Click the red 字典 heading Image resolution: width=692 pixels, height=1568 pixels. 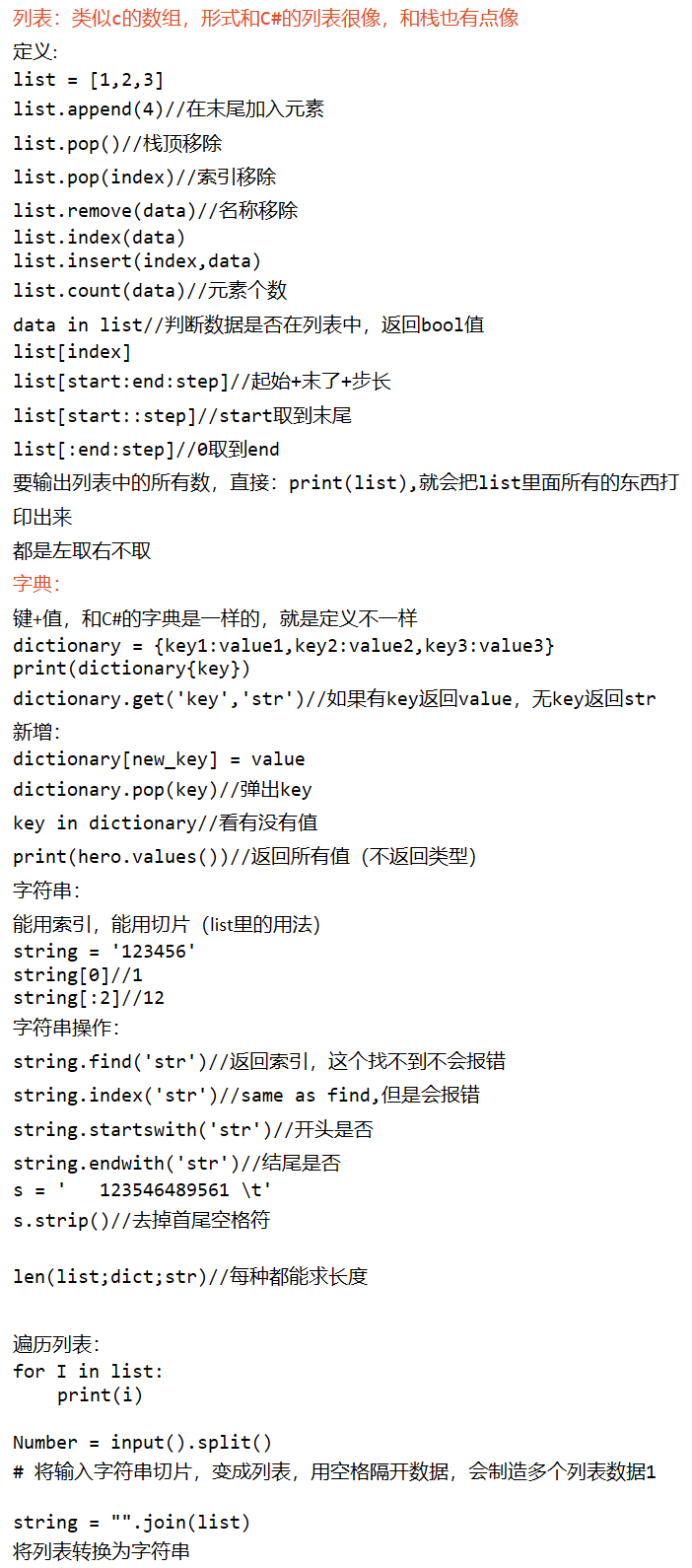pos(37,584)
